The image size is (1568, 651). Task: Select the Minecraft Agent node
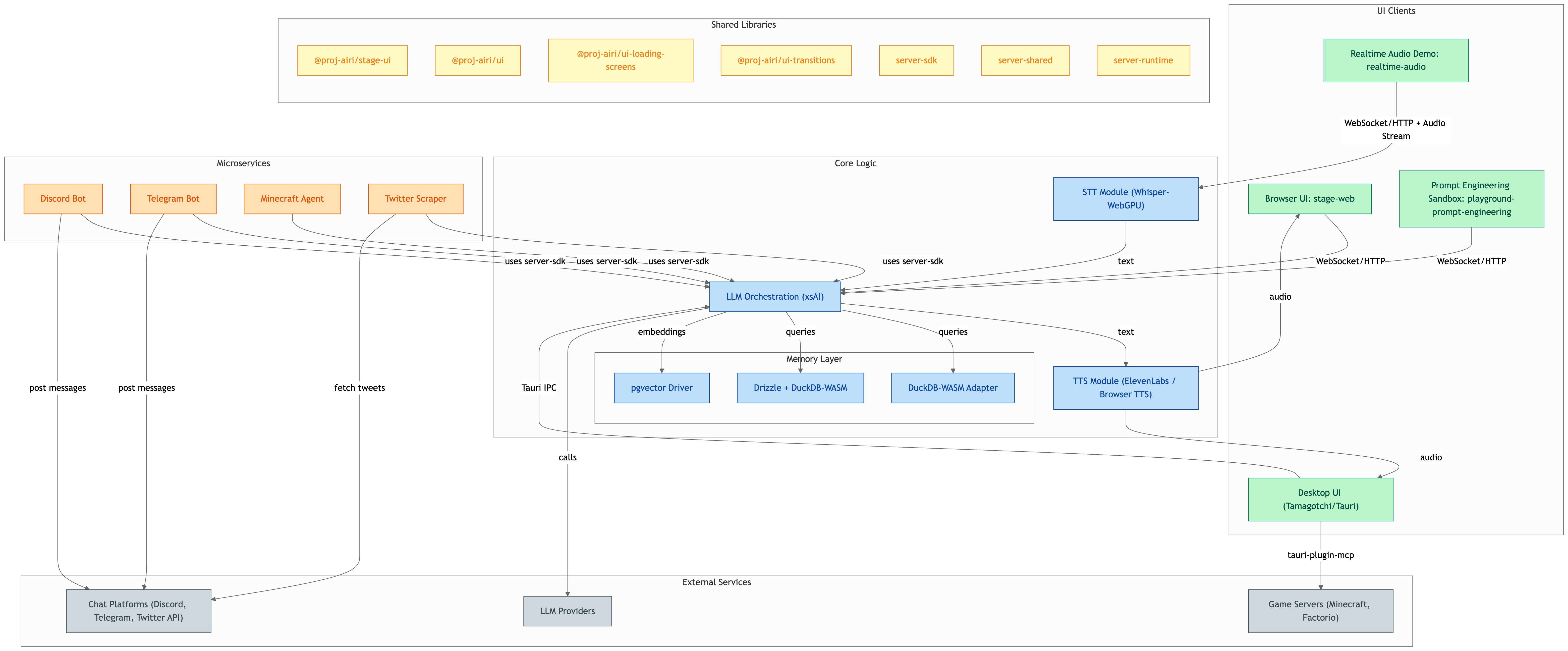pos(292,198)
